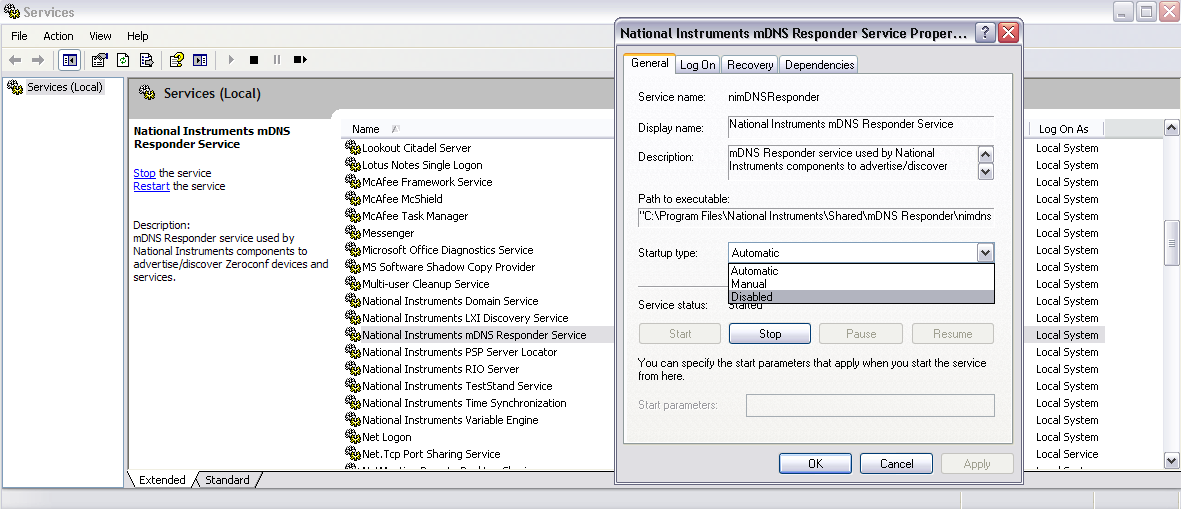Click the services list scroll-down arrow
The image size is (1181, 509).
[x=1171, y=461]
